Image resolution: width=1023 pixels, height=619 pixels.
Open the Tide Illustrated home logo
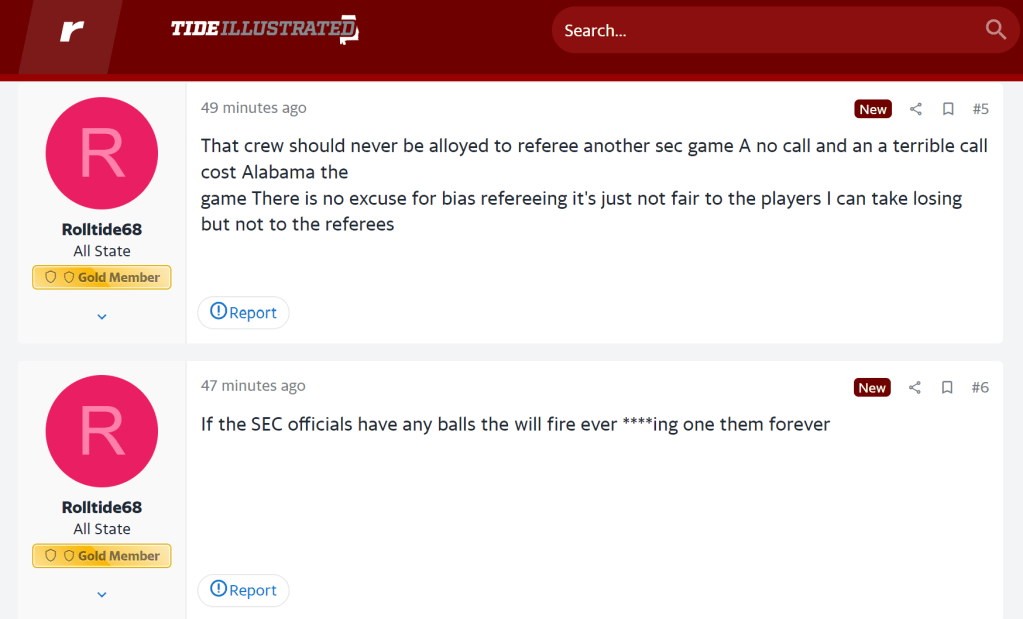pos(264,30)
